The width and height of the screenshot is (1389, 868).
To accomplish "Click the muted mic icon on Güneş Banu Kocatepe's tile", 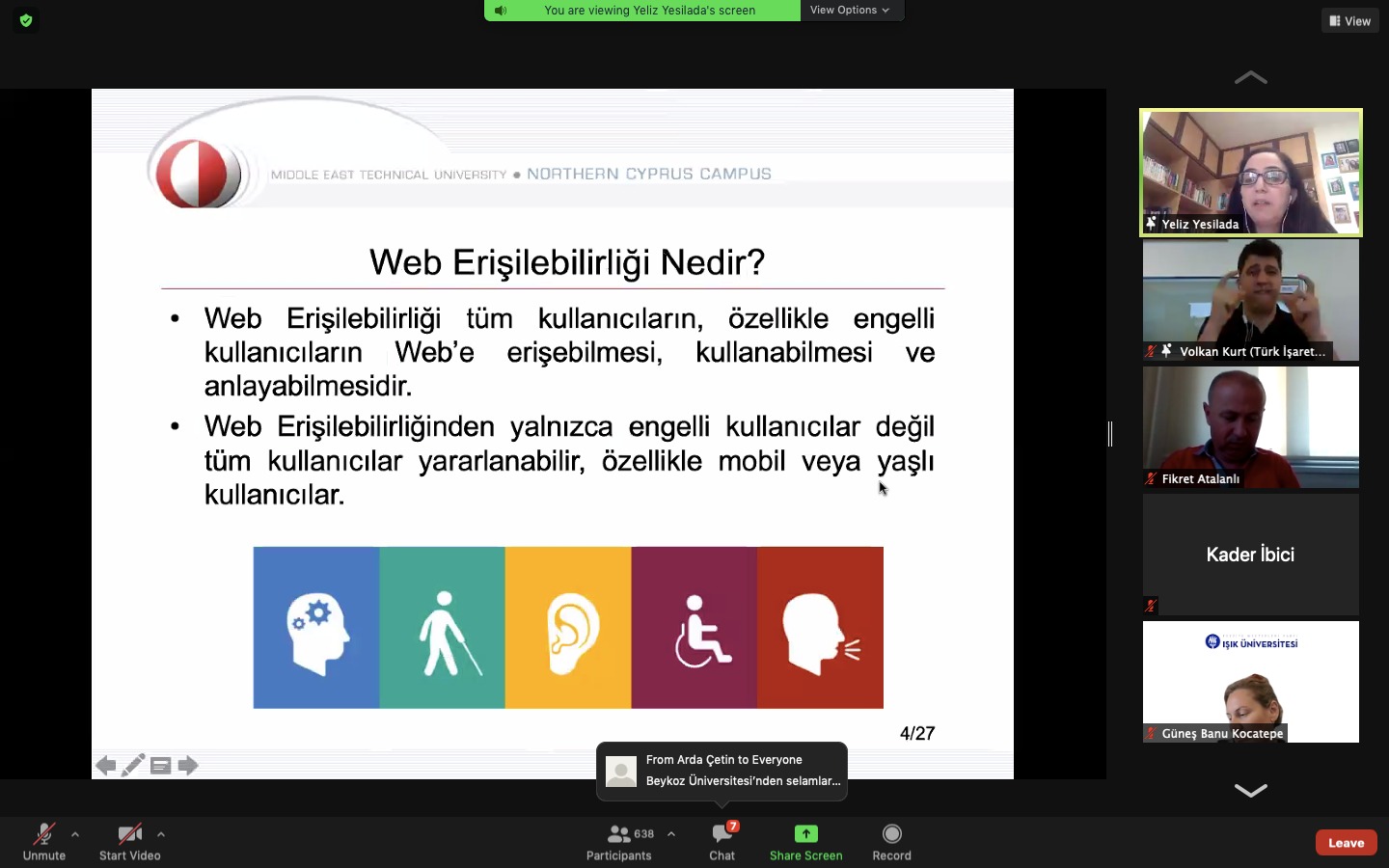I will click(x=1151, y=734).
